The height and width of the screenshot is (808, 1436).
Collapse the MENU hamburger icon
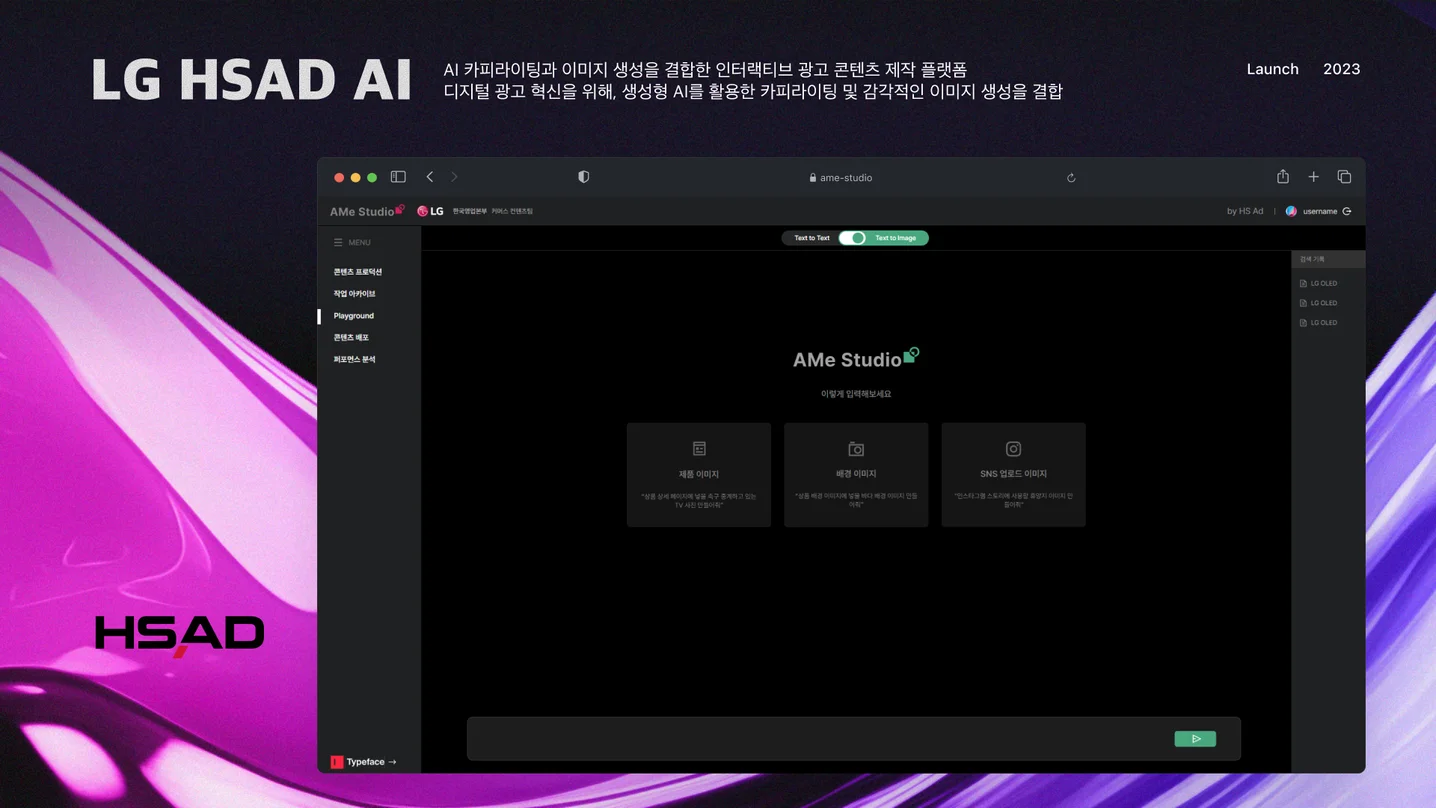pos(338,242)
